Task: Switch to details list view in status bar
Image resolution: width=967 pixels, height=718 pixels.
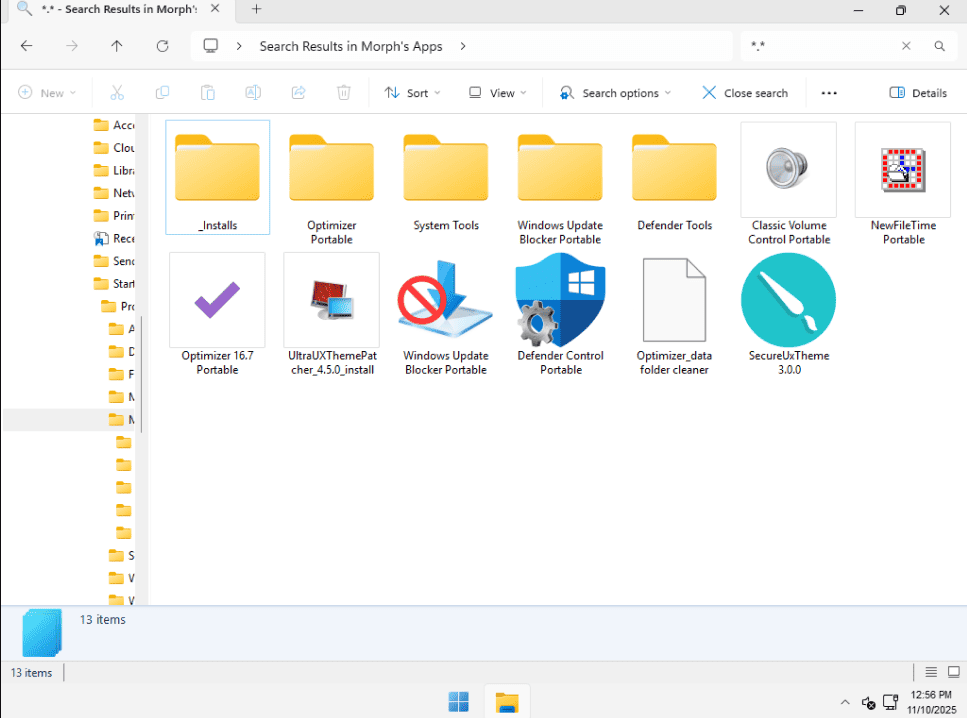Action: coord(931,672)
